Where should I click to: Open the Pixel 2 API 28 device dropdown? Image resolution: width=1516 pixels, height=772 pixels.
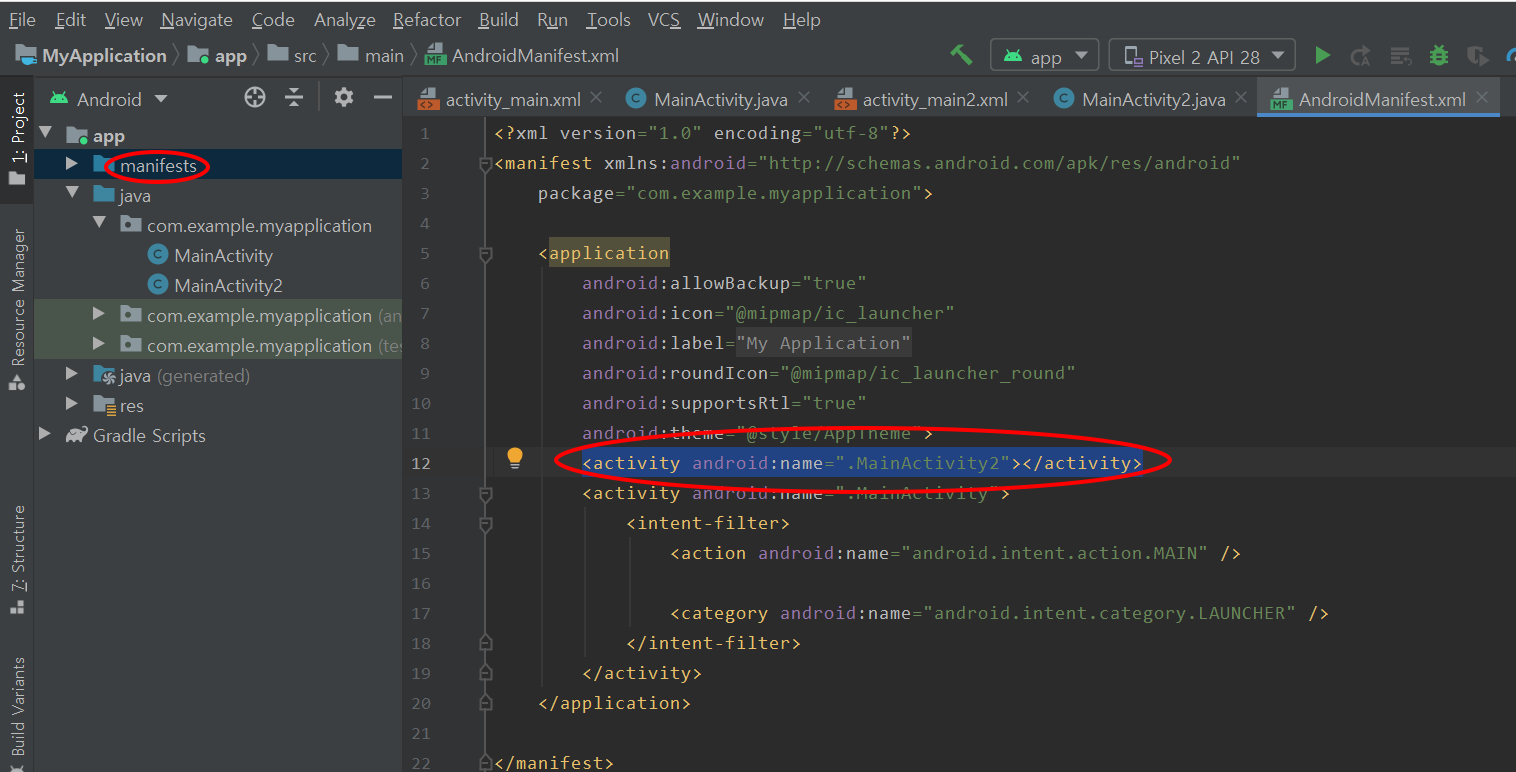pos(1202,56)
